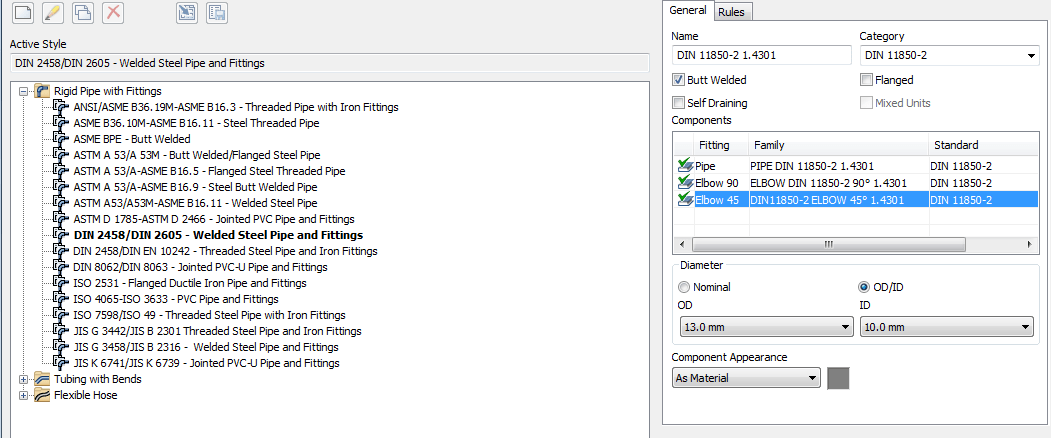
Task: Click the pipe icon beside ISO 7598/ISO 49 style
Action: (x=62, y=315)
